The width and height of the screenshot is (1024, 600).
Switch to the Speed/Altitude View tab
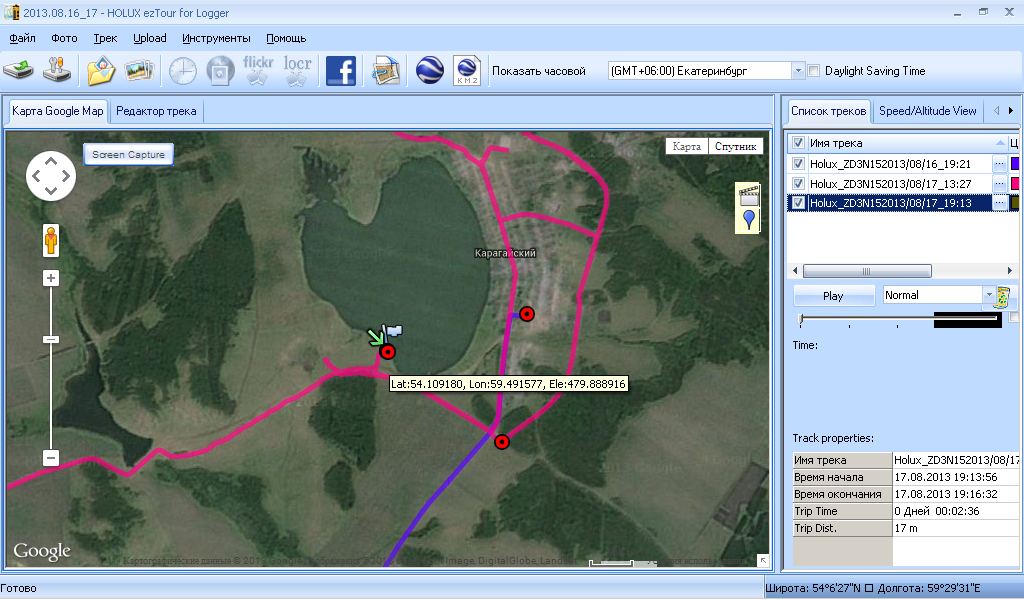pyautogui.click(x=927, y=111)
